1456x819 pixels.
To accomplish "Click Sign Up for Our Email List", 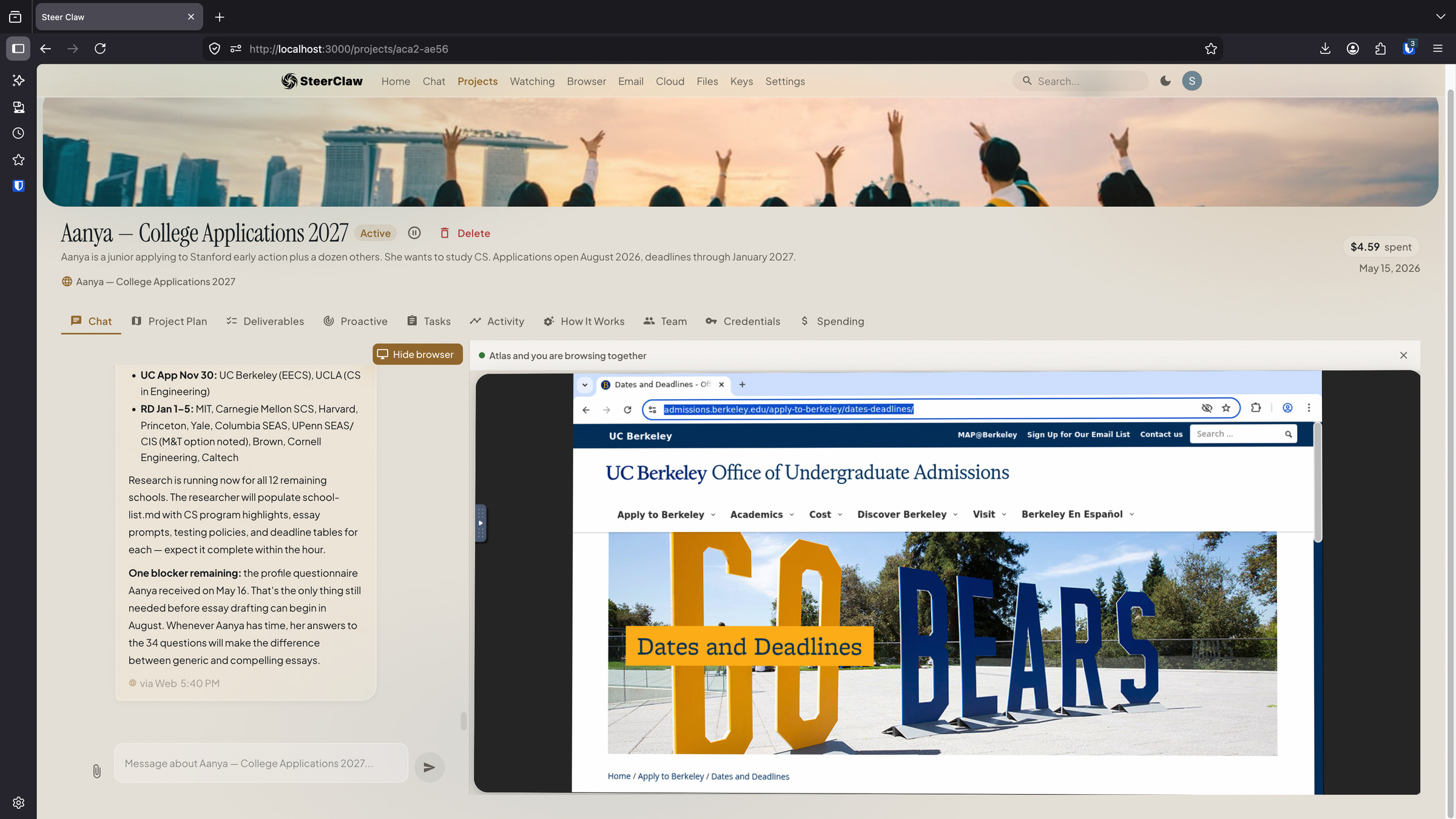I will 1078,434.
